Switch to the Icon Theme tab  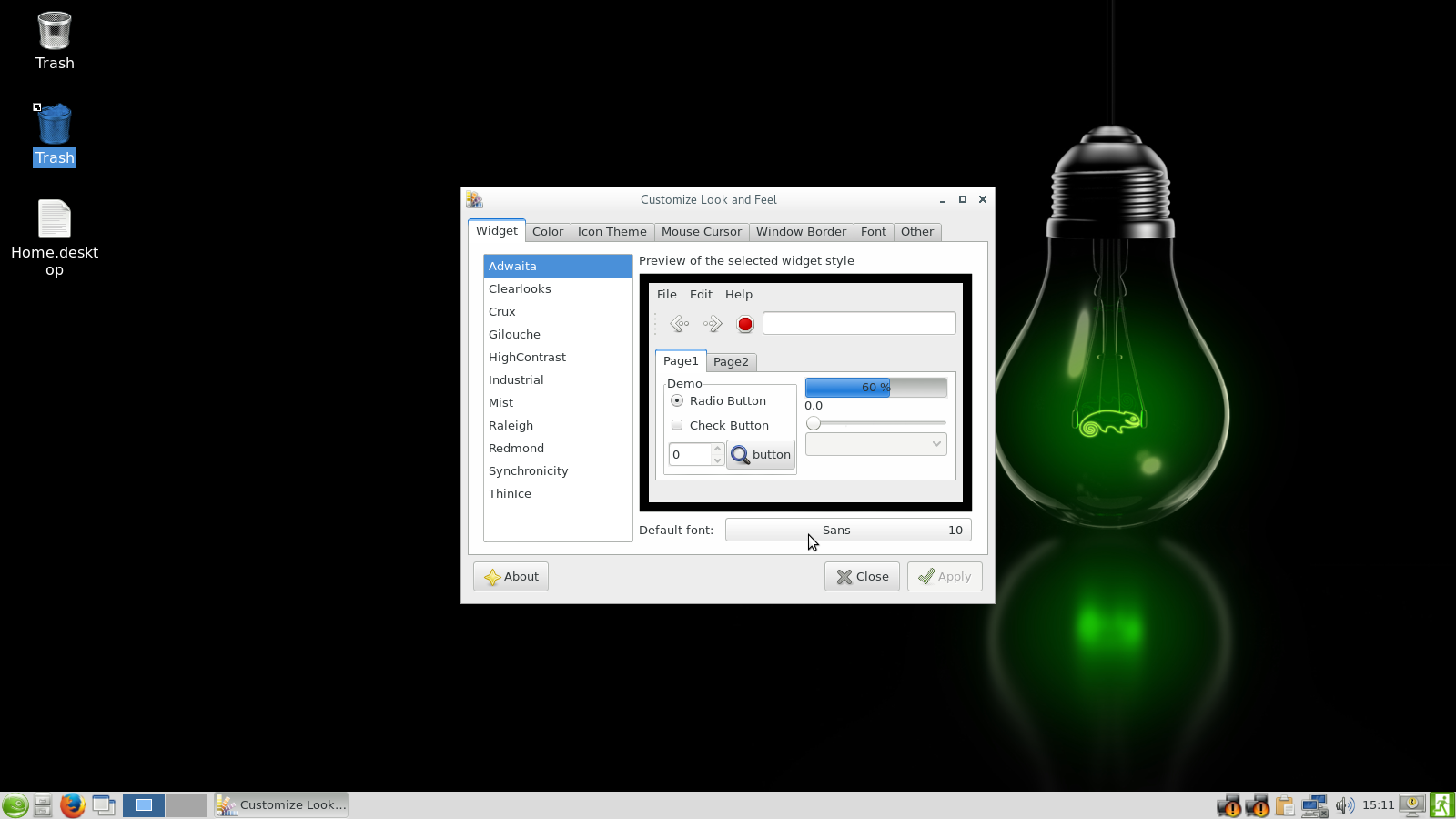point(612,232)
